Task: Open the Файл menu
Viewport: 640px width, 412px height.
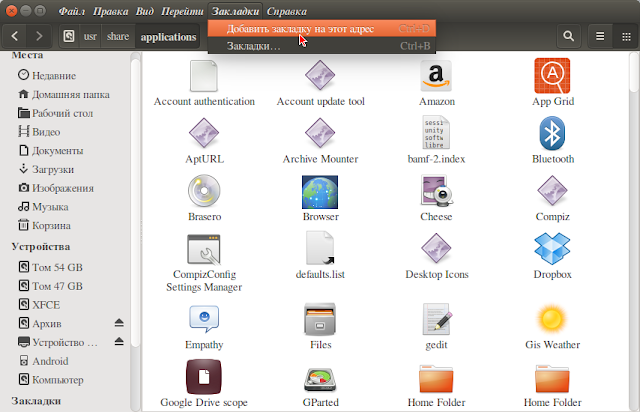Action: [x=72, y=11]
